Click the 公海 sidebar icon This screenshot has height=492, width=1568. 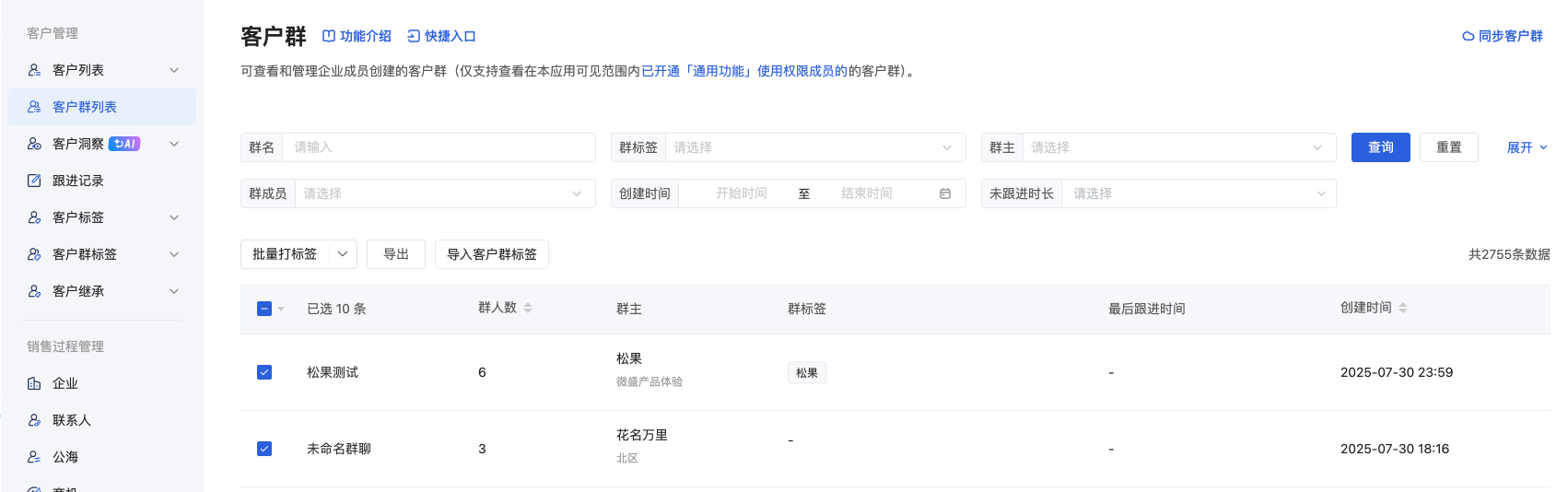[34, 457]
